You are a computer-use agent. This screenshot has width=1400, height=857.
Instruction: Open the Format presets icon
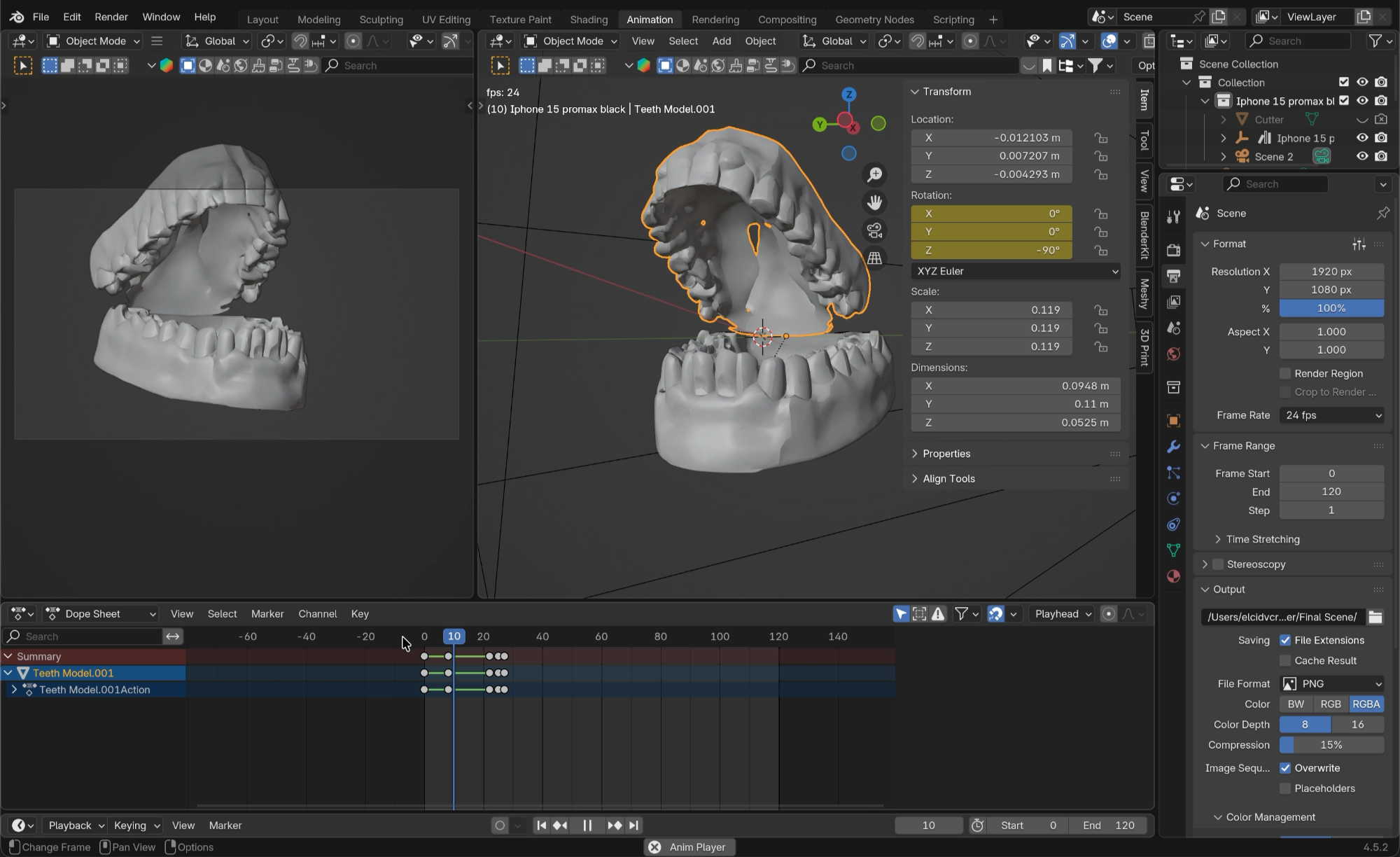(x=1359, y=244)
